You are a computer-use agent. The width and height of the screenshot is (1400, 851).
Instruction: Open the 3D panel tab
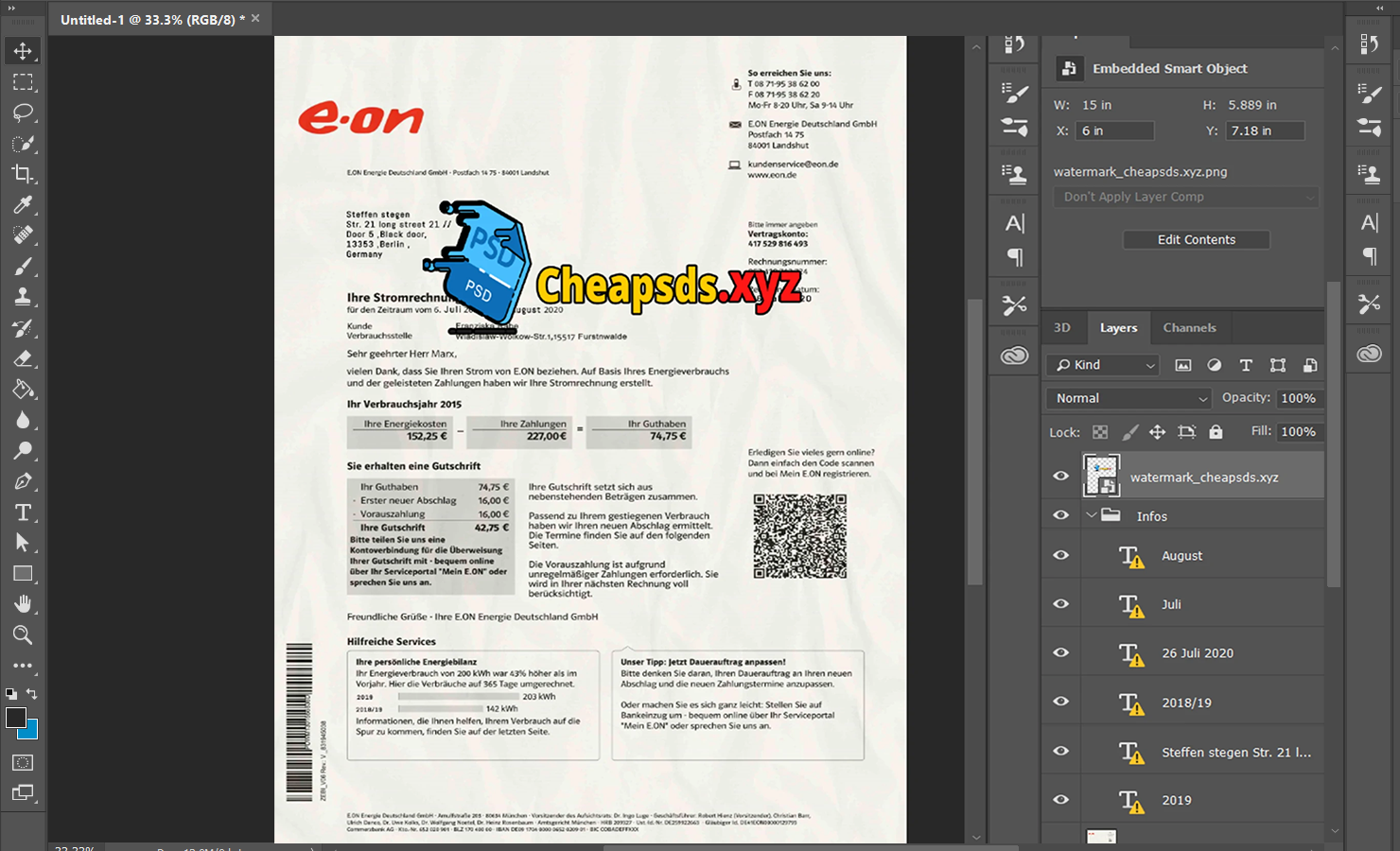(1062, 328)
